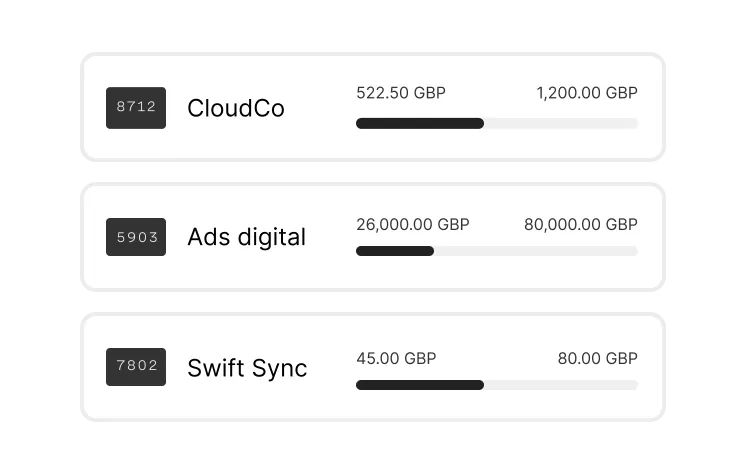Click the light unfilled part of Ads digital's progress bar
Image resolution: width=746 pixels, height=476 pixels.
tap(535, 251)
